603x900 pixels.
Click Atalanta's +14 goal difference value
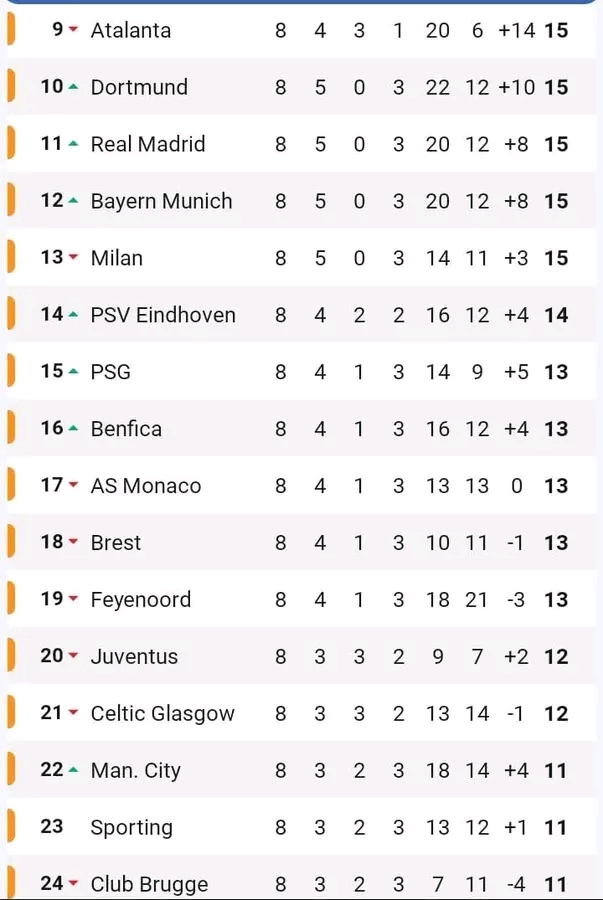tap(516, 30)
